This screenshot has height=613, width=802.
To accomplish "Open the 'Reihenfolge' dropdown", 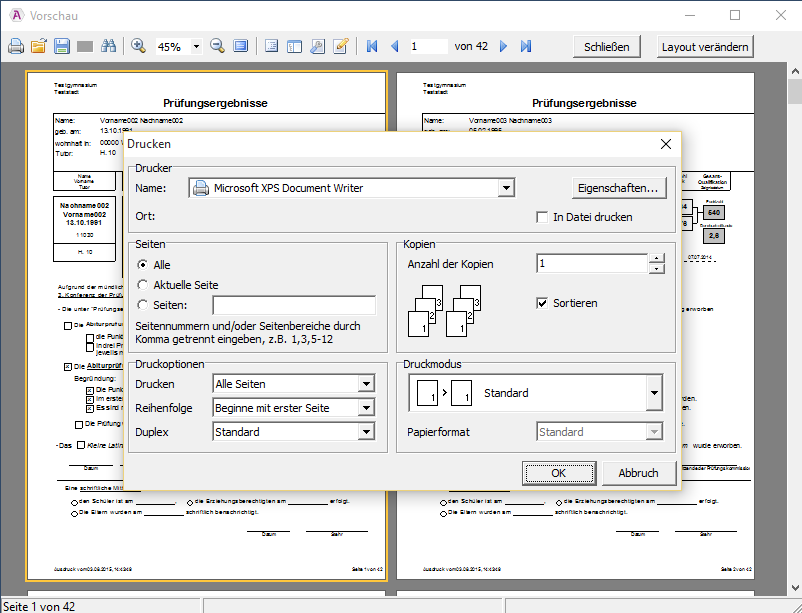I will tap(366, 408).
